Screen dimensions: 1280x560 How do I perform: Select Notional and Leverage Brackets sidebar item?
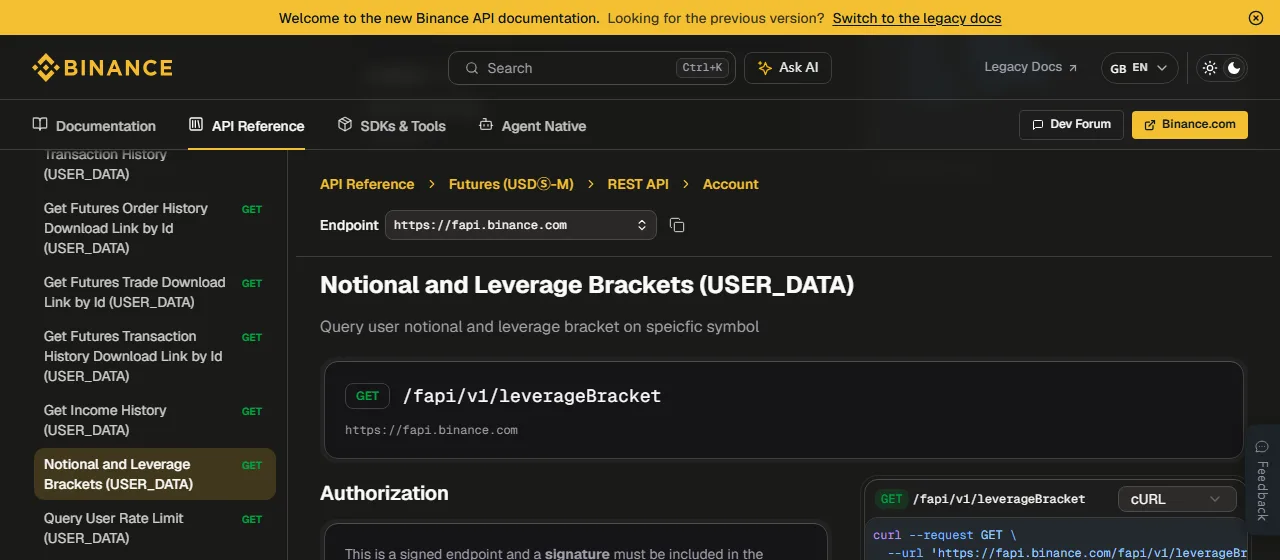pos(154,474)
